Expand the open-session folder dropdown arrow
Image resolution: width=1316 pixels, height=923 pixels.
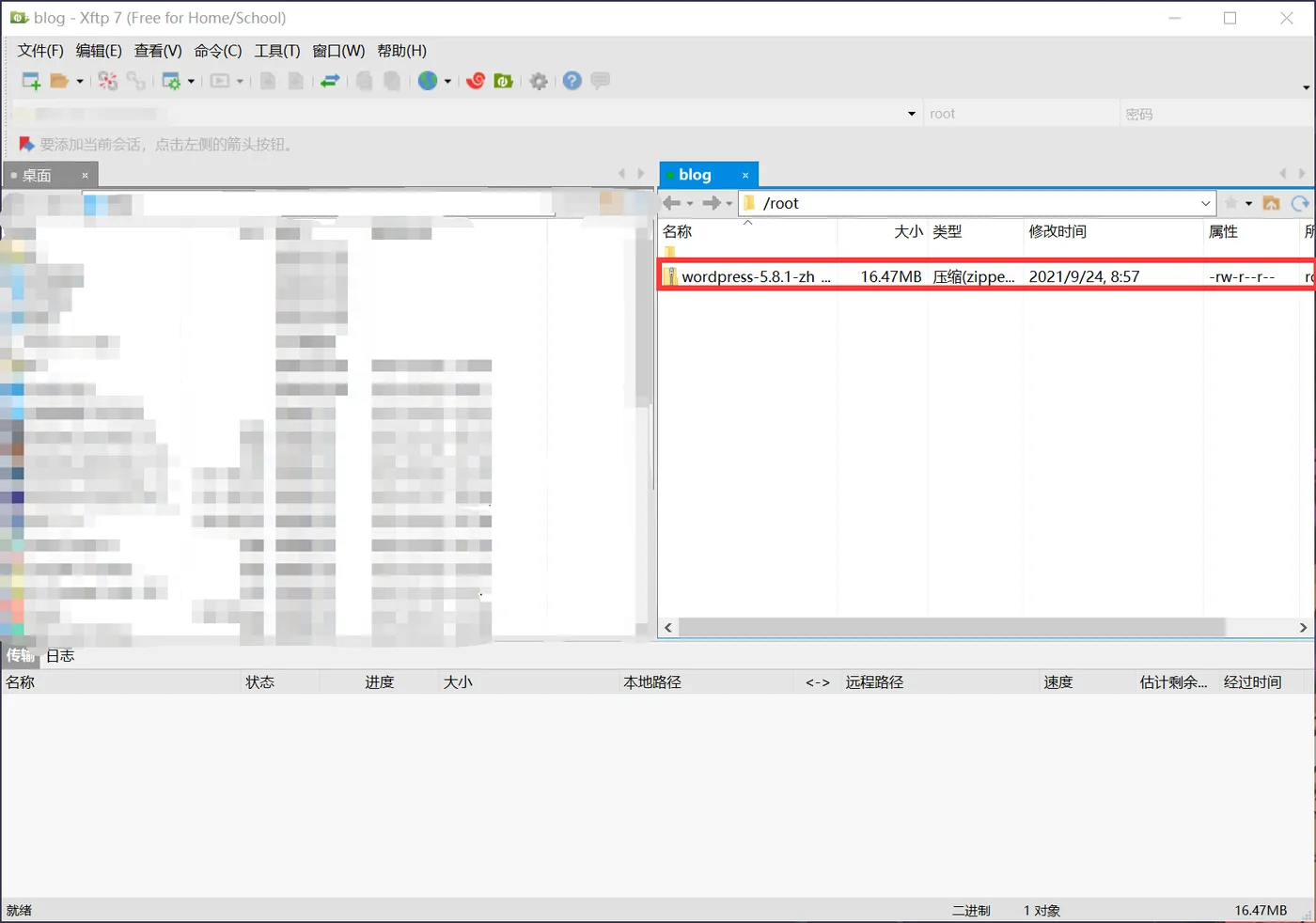[80, 82]
